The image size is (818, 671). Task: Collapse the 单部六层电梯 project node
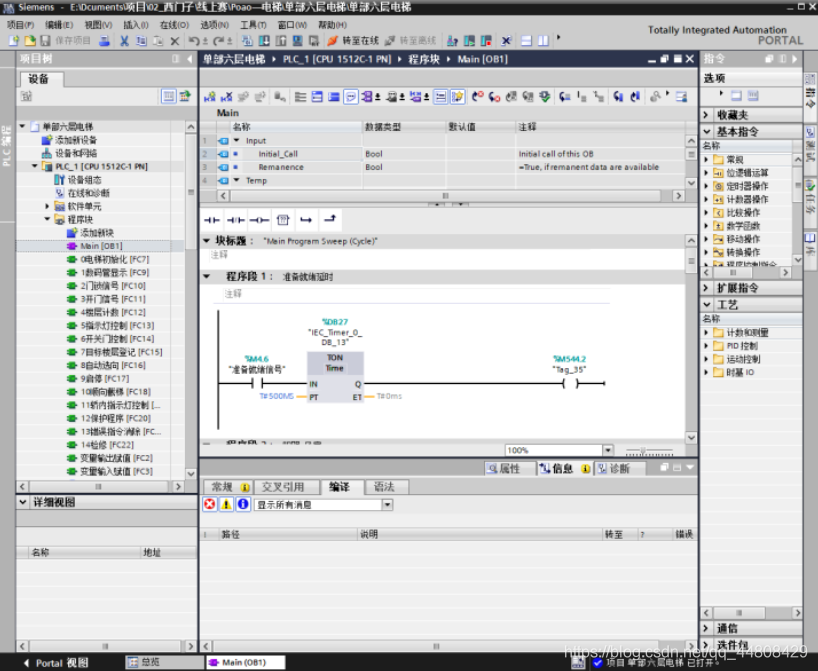tap(22, 126)
